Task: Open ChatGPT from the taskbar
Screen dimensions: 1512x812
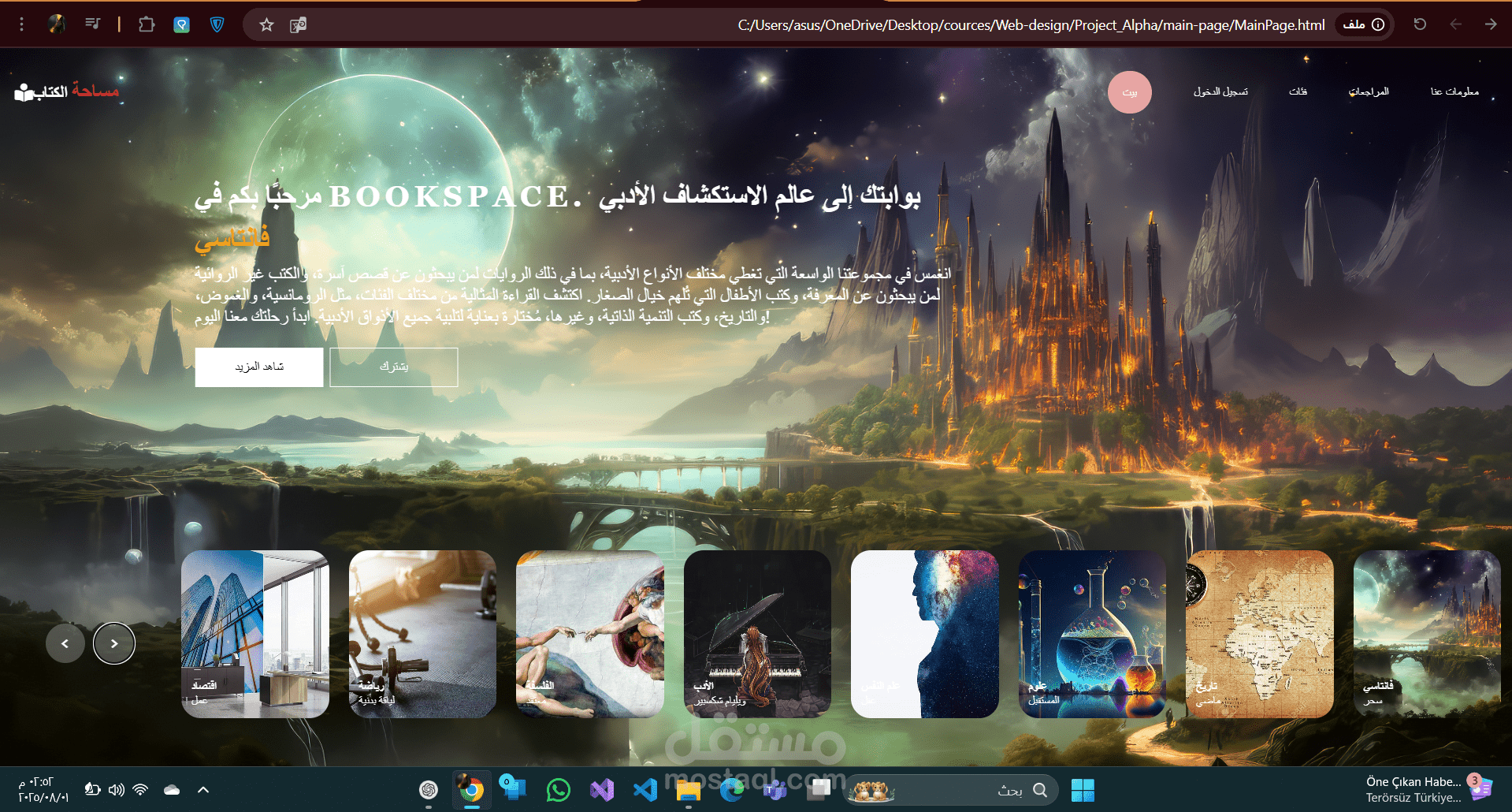Action: click(x=429, y=790)
